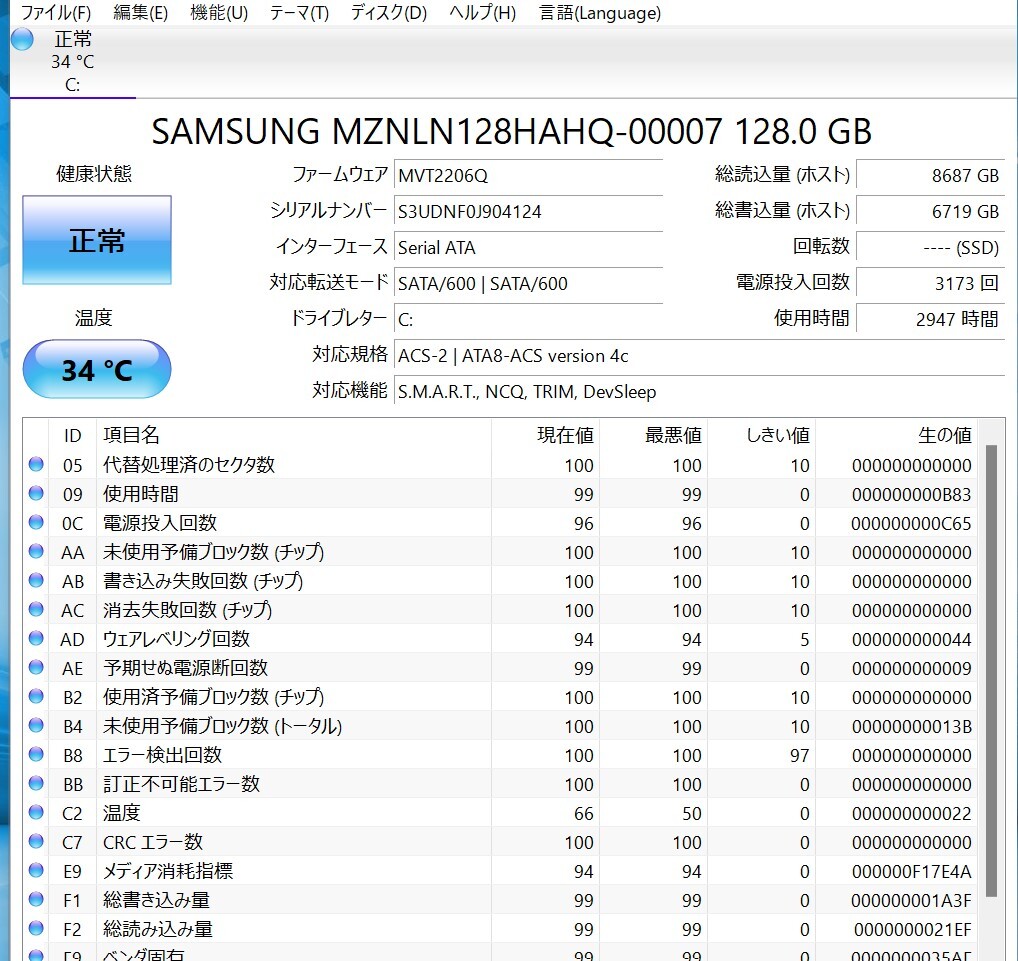Select raw value 00000000013B
The width and height of the screenshot is (1018, 961).
tap(912, 727)
